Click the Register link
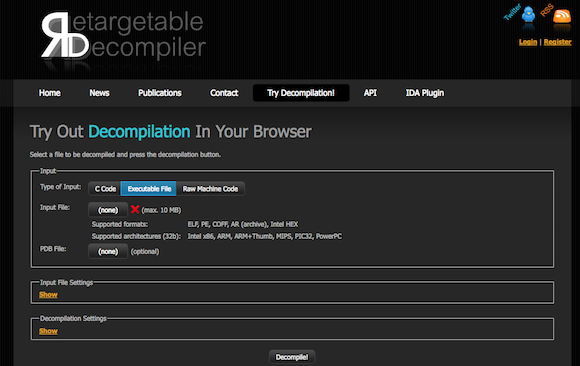Image resolution: width=580 pixels, height=366 pixels. (557, 42)
